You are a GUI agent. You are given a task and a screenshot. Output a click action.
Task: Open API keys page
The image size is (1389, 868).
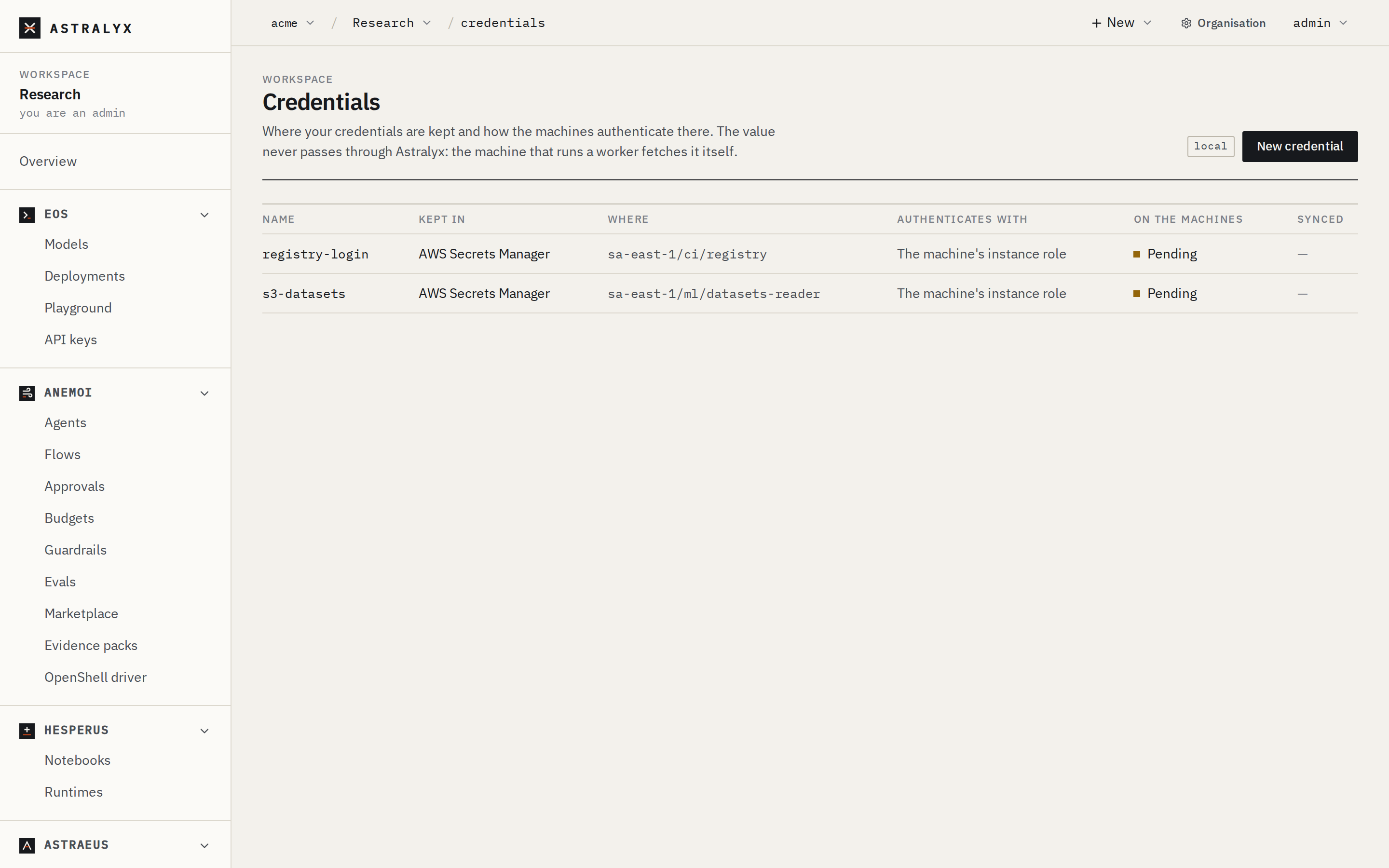70,340
